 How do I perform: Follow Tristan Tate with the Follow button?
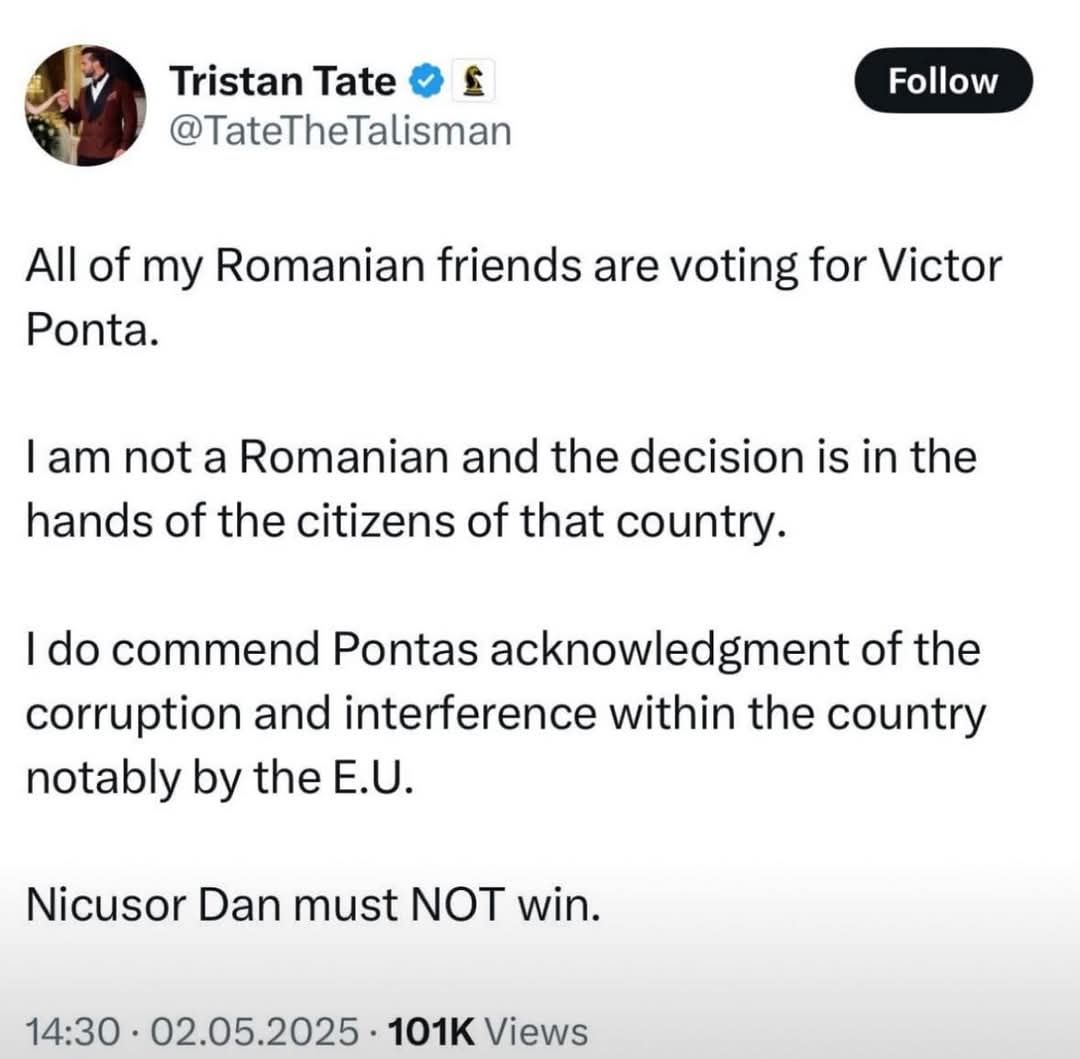[x=943, y=81]
